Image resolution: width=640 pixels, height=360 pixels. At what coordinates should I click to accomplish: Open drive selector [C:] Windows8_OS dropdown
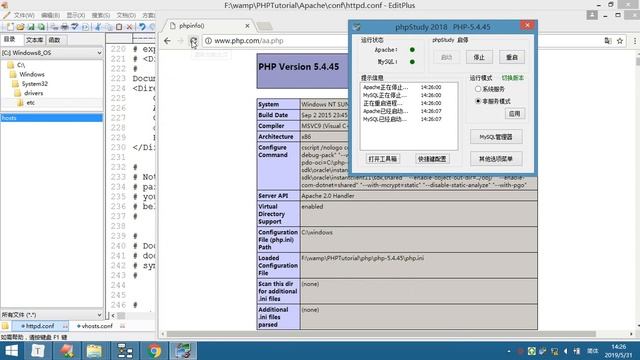tap(52, 53)
